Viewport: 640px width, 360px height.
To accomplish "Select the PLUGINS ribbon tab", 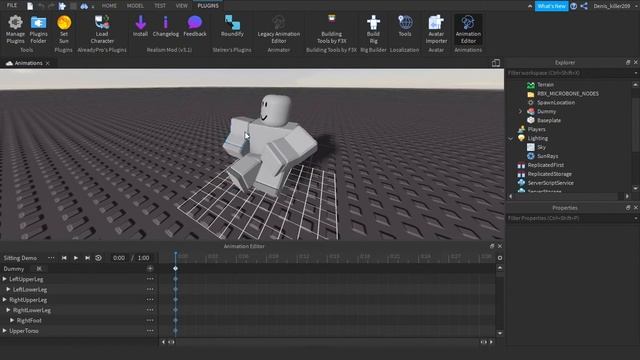I will point(208,6).
